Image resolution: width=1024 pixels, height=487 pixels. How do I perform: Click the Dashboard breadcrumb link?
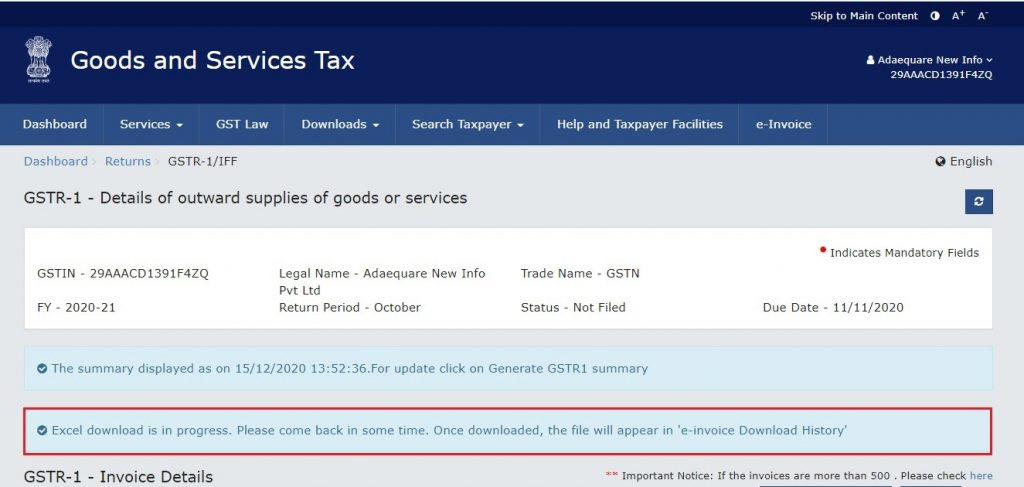pos(56,161)
